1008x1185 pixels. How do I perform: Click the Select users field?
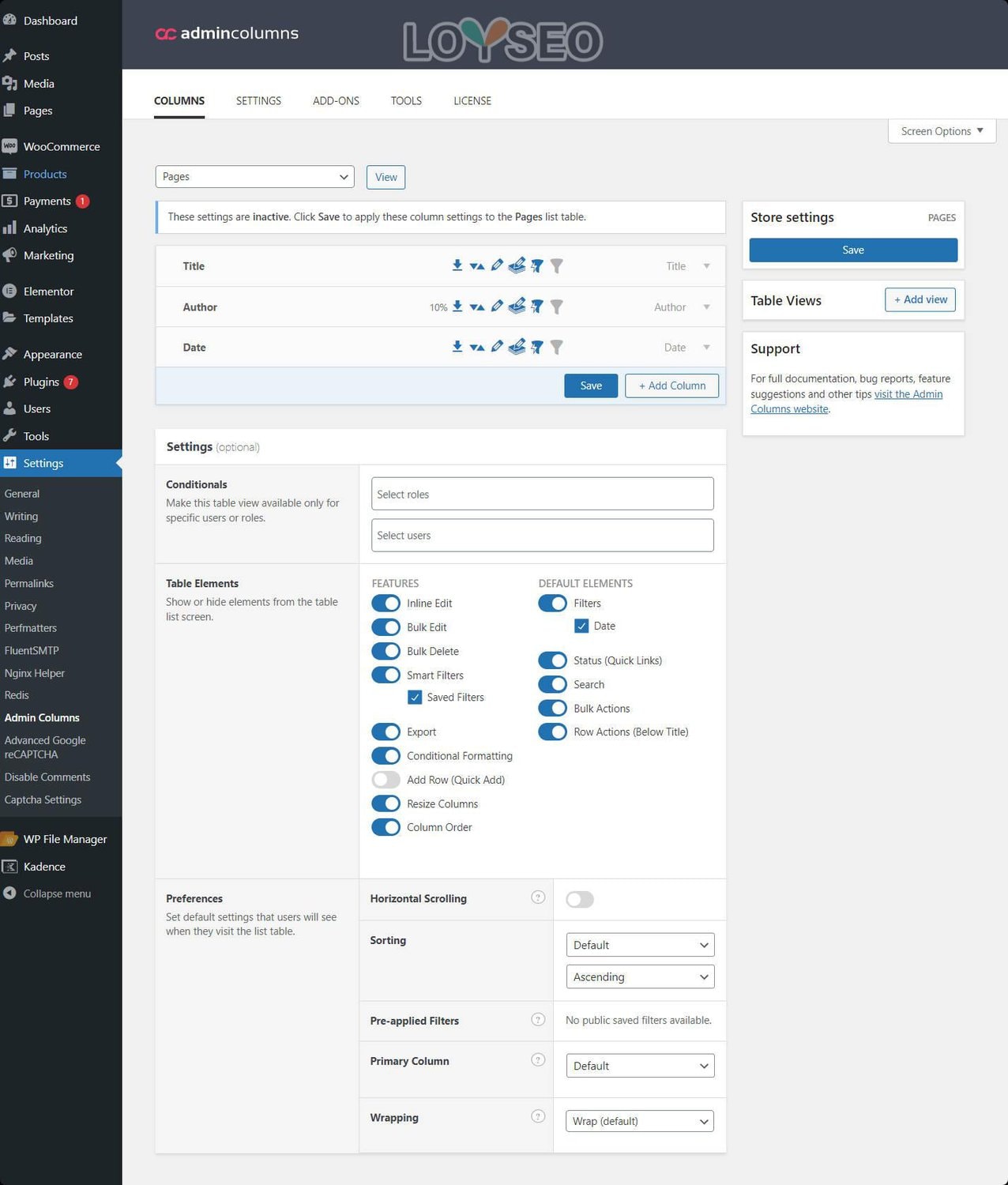tap(543, 536)
